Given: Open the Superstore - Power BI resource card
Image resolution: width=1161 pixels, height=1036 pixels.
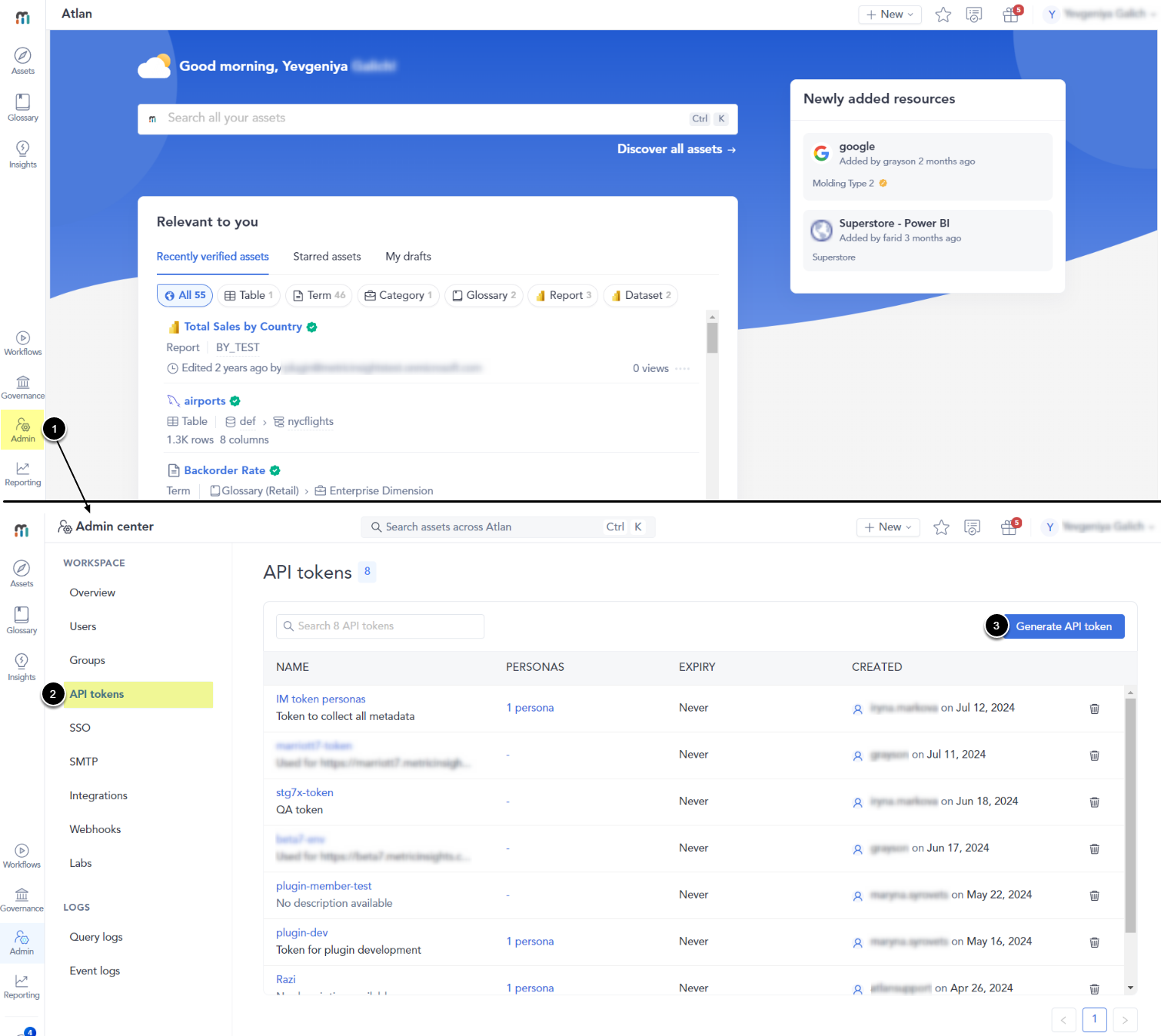Looking at the screenshot, I should tap(928, 240).
